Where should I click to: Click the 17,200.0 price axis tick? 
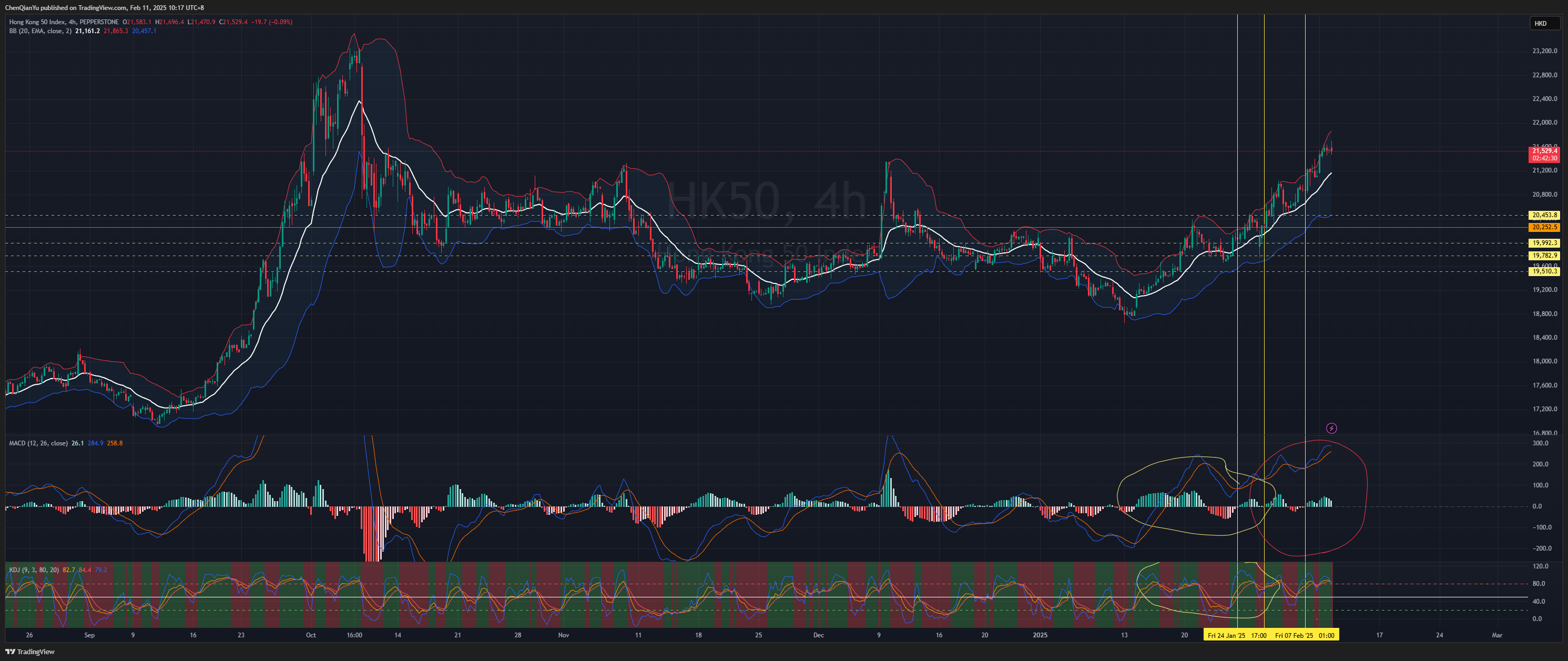pos(1545,409)
